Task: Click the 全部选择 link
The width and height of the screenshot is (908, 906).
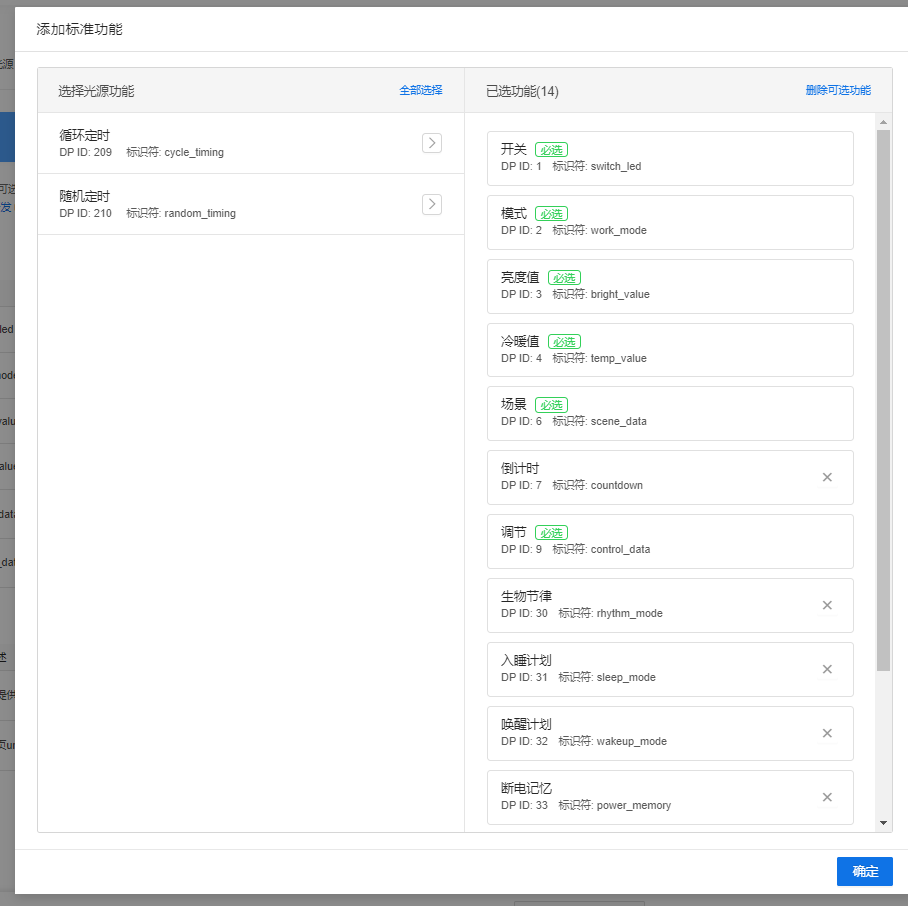Action: coord(420,90)
